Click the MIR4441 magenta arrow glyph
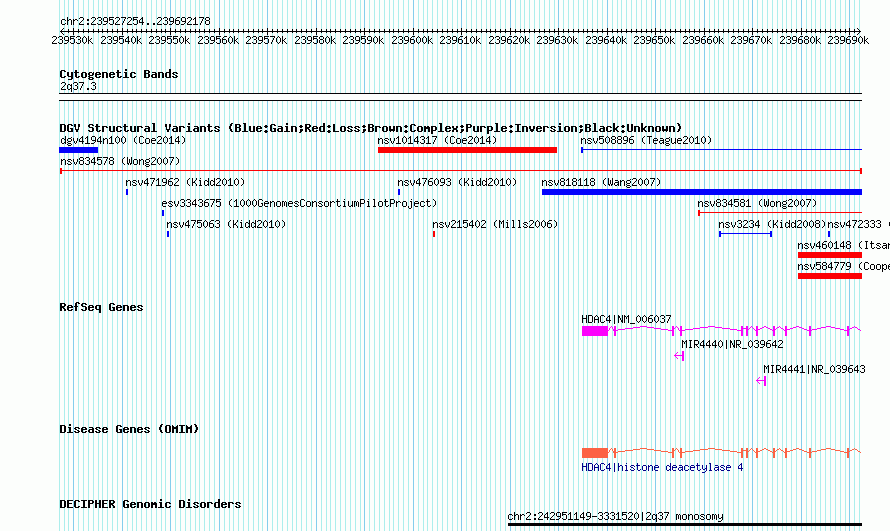 coord(761,381)
